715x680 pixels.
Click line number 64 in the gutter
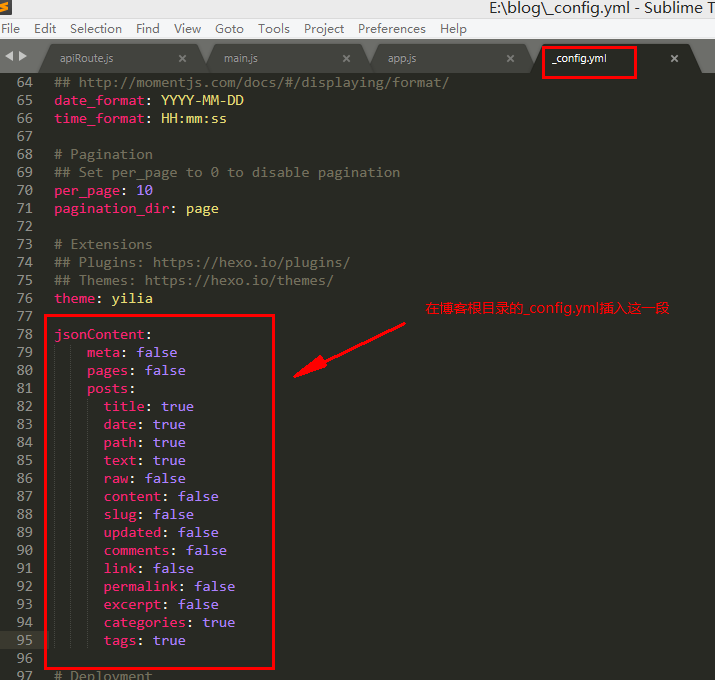coord(25,83)
